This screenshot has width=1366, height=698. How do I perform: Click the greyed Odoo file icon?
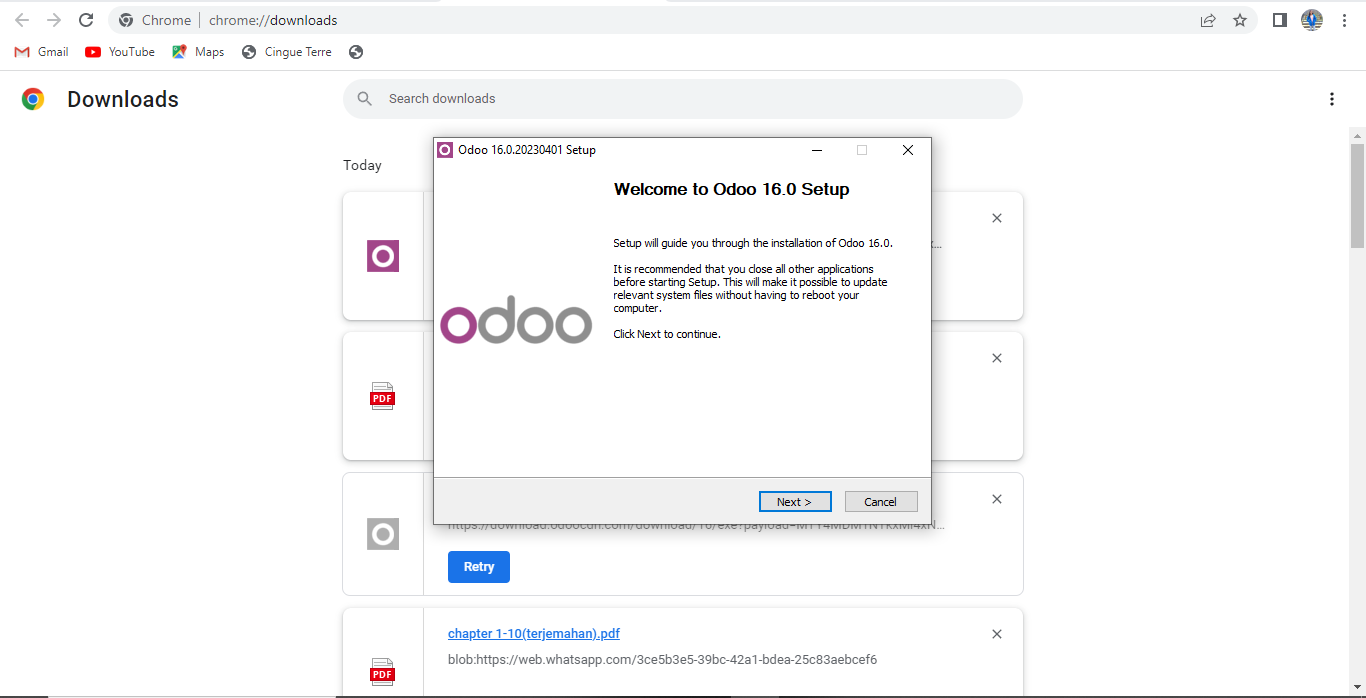pos(383,534)
